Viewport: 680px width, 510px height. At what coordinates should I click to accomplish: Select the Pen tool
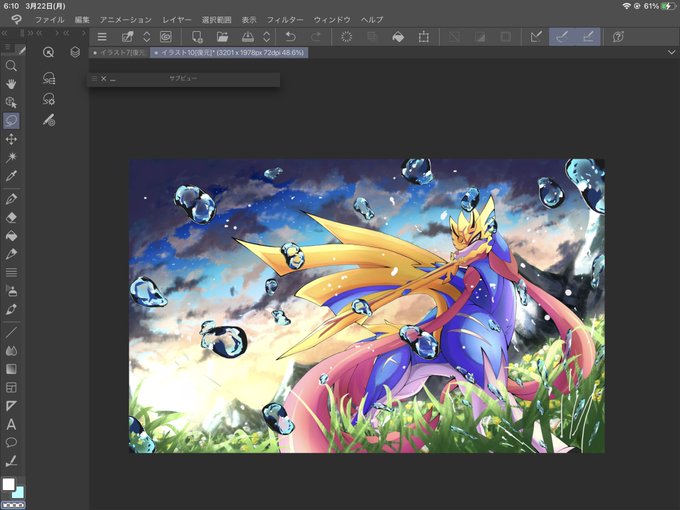click(11, 199)
